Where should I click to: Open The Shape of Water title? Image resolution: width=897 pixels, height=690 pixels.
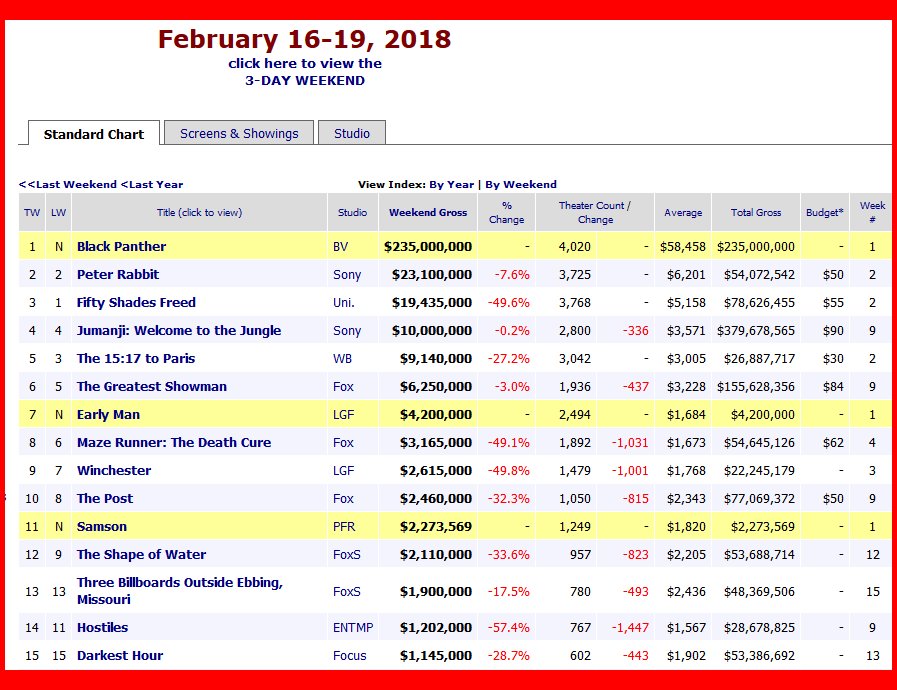[141, 555]
